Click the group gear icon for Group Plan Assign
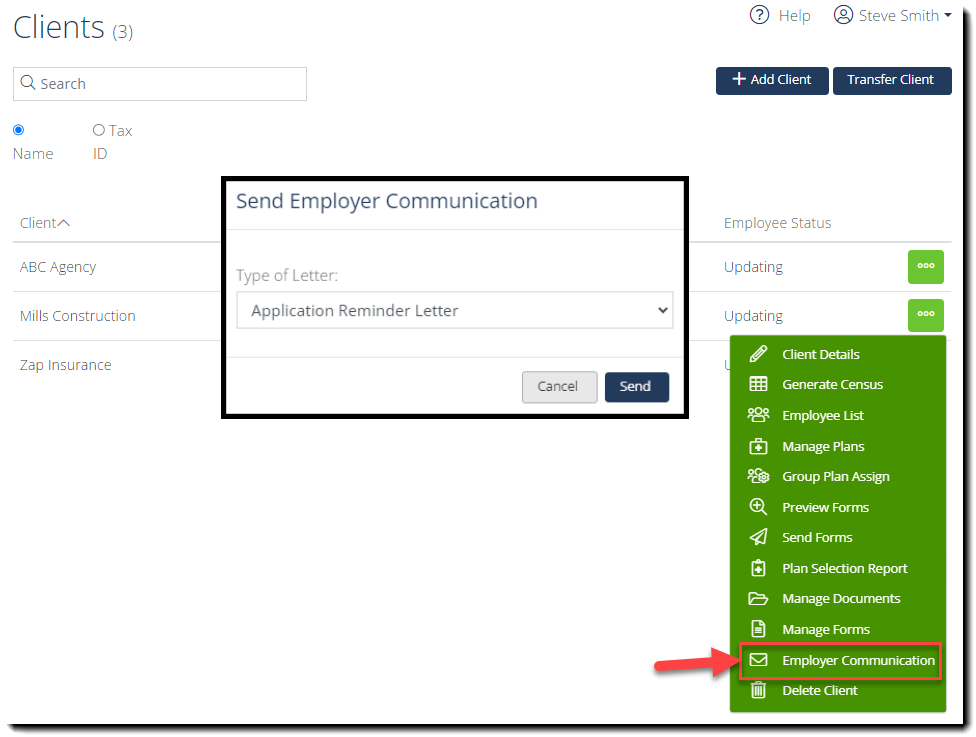Viewport: 976px width, 737px height. 758,476
